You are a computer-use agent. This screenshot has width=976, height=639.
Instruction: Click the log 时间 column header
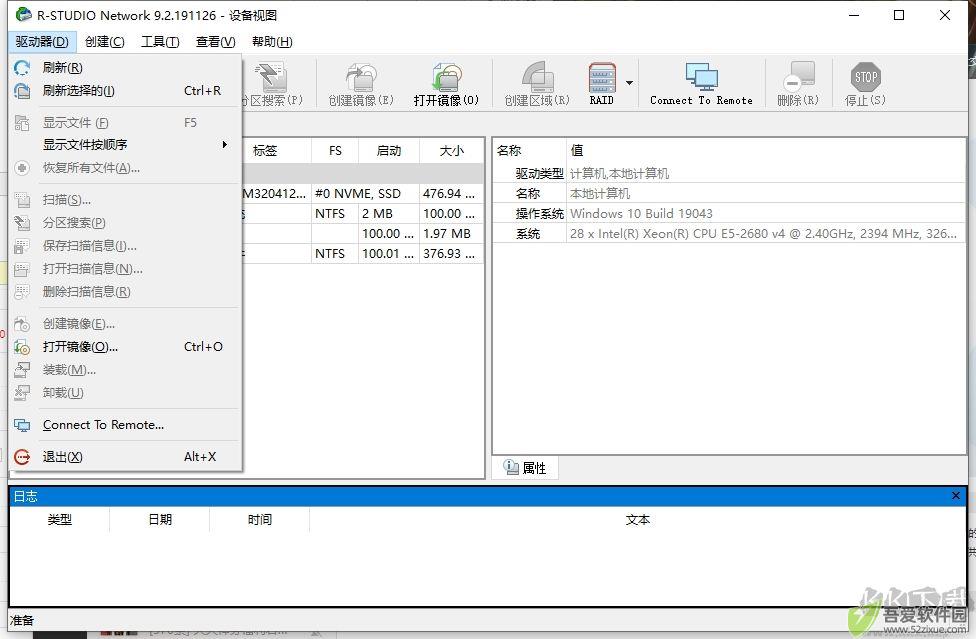click(260, 520)
